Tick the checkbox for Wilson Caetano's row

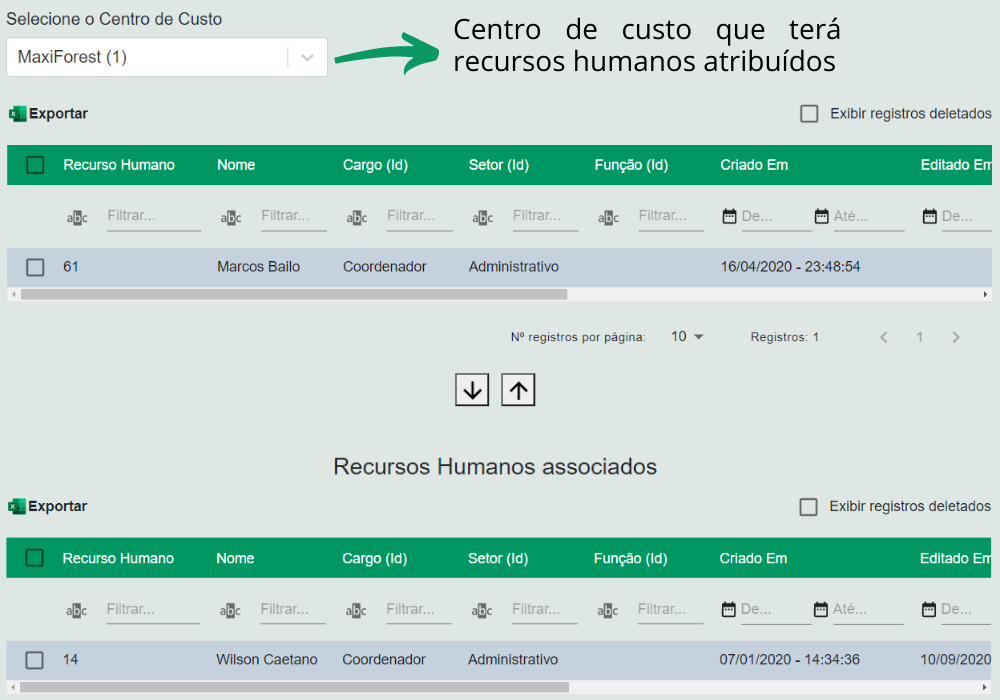[x=35, y=660]
